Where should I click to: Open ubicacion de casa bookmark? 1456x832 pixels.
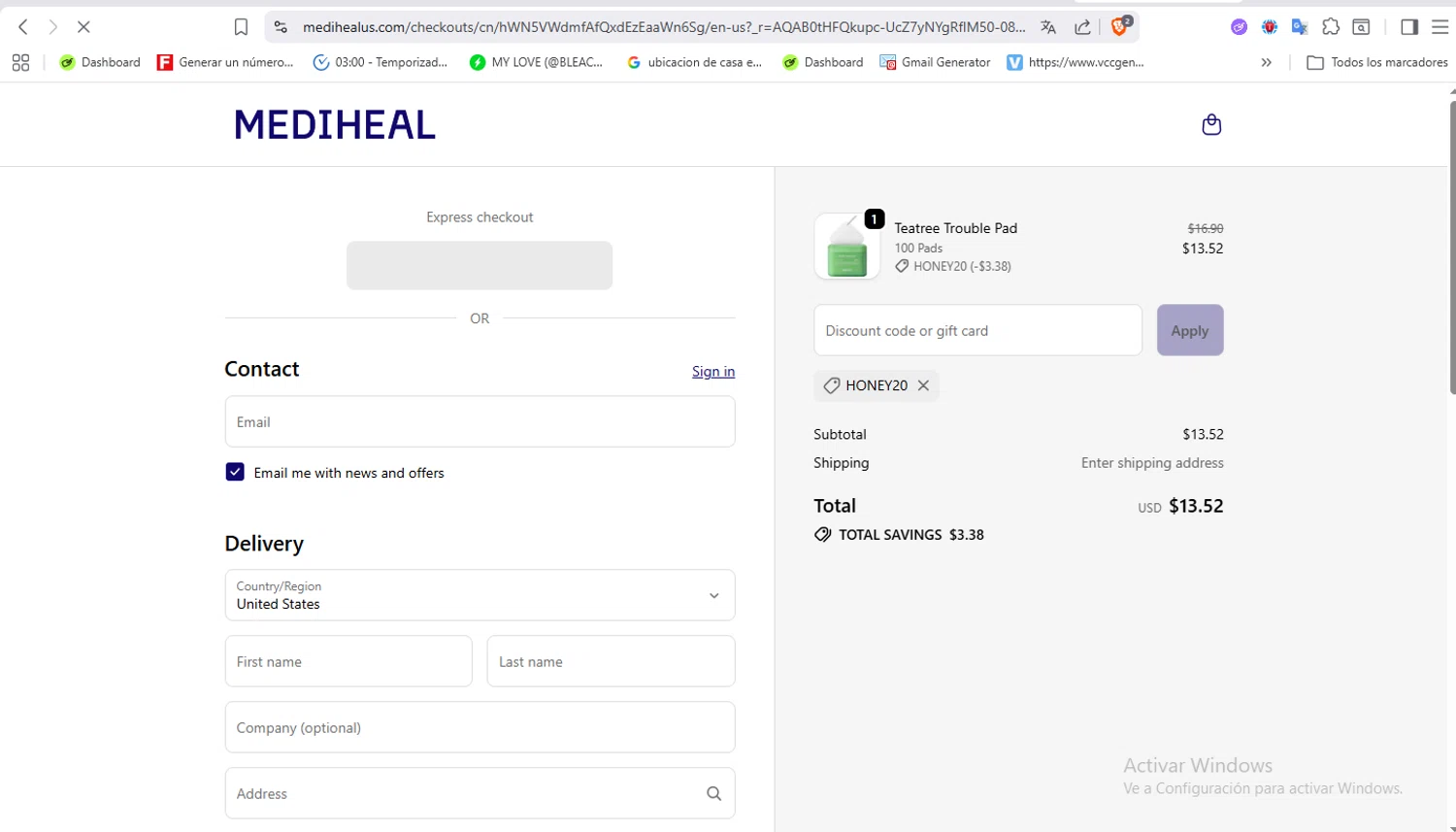pos(694,62)
